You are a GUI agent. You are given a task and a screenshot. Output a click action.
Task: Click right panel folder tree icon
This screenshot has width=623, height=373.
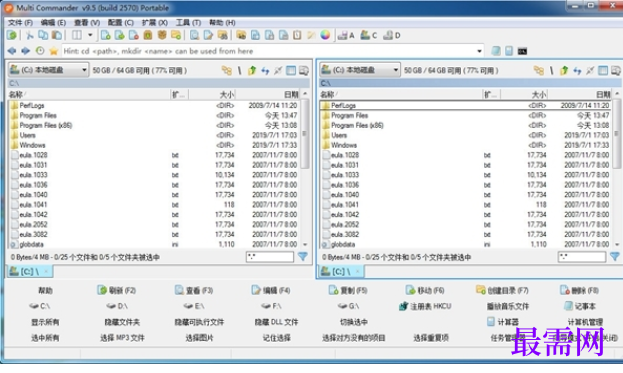(538, 71)
